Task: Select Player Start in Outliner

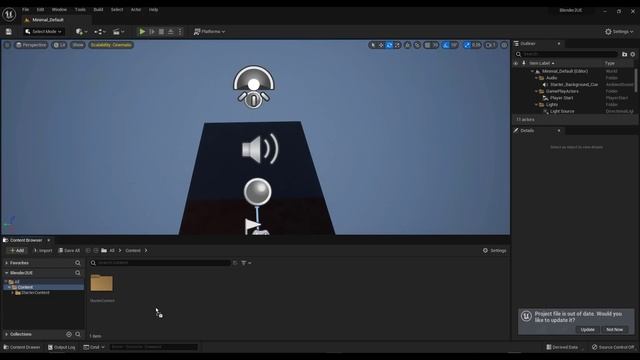Action: (x=561, y=98)
